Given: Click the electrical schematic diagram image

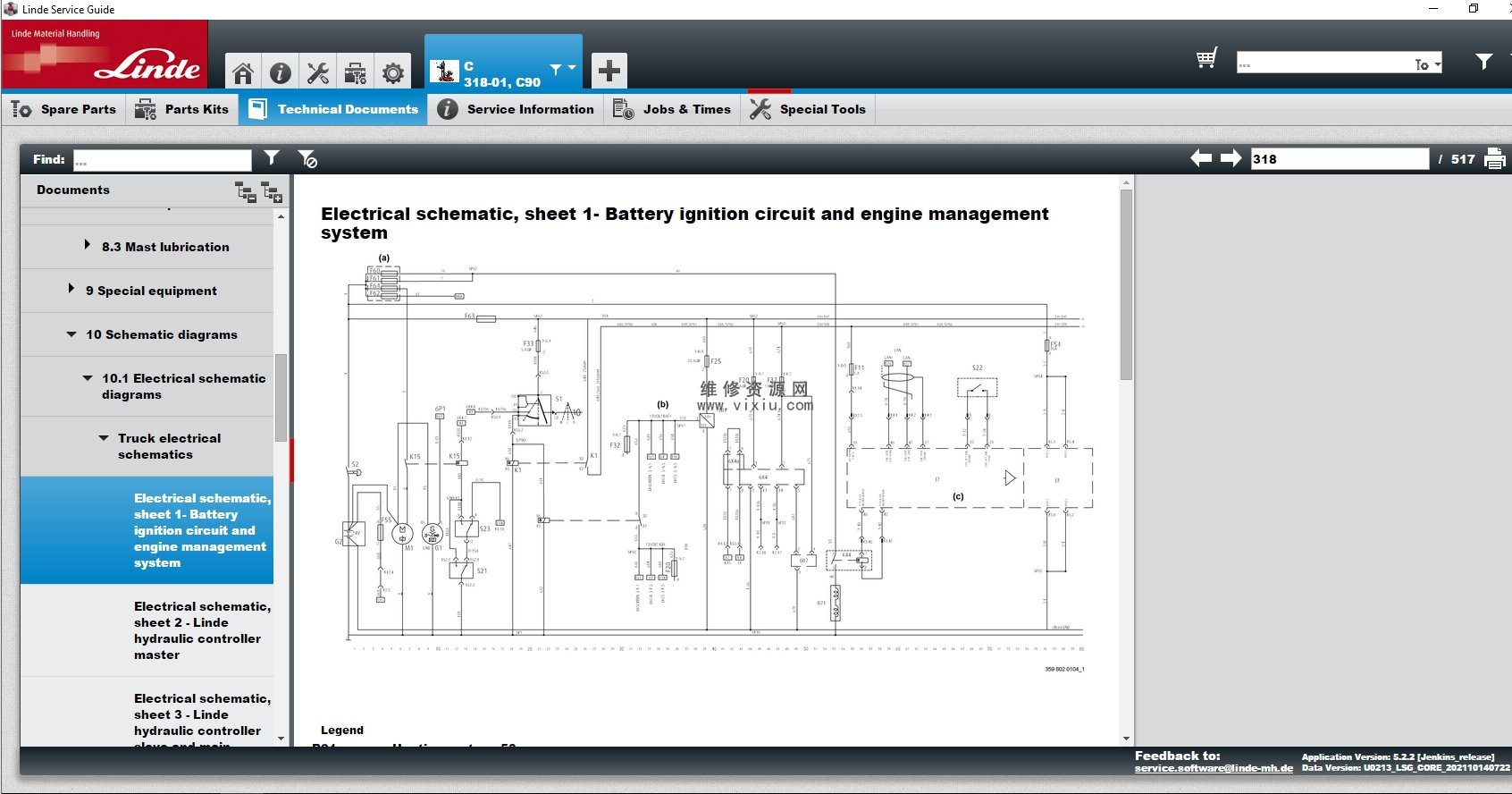Looking at the screenshot, I should (717, 462).
